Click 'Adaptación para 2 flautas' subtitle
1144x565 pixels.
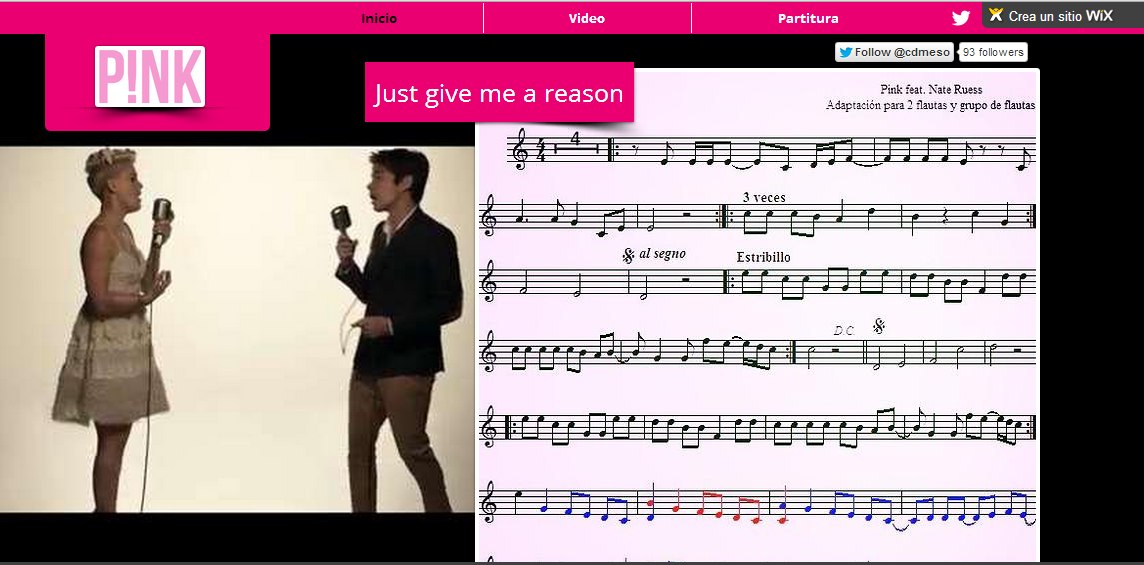(930, 105)
